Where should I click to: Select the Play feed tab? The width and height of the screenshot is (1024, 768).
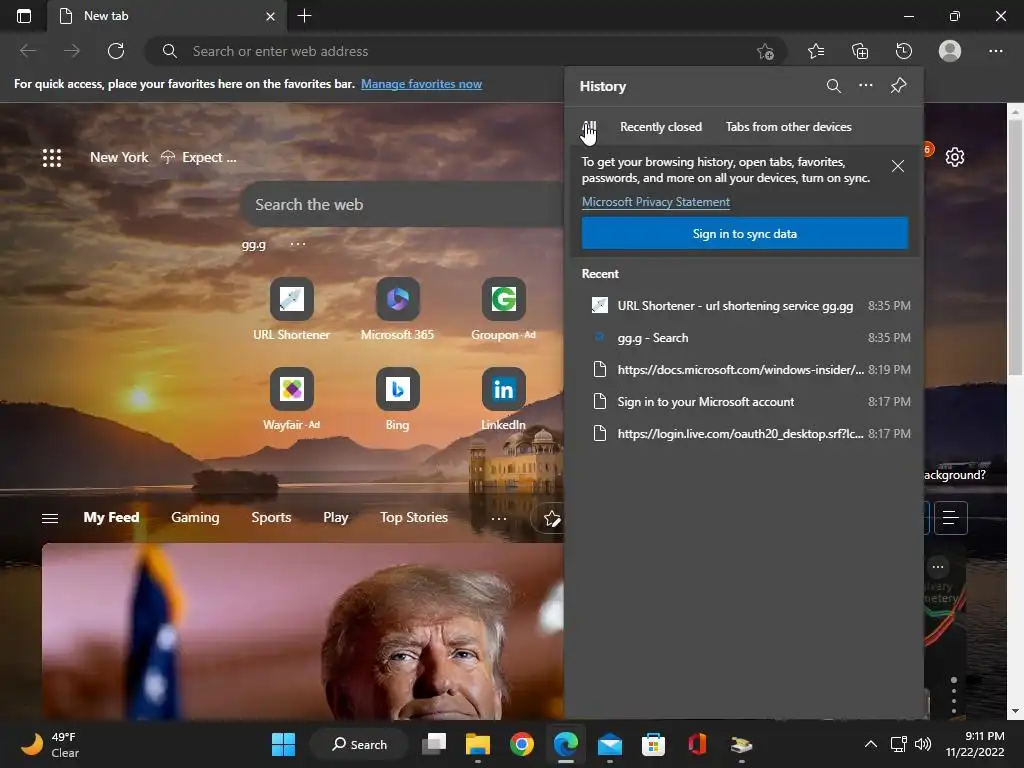point(336,517)
